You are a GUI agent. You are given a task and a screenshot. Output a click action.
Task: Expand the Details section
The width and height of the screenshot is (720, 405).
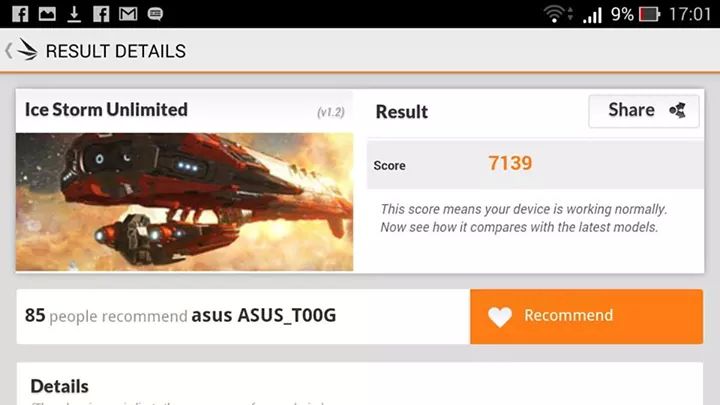(x=60, y=387)
